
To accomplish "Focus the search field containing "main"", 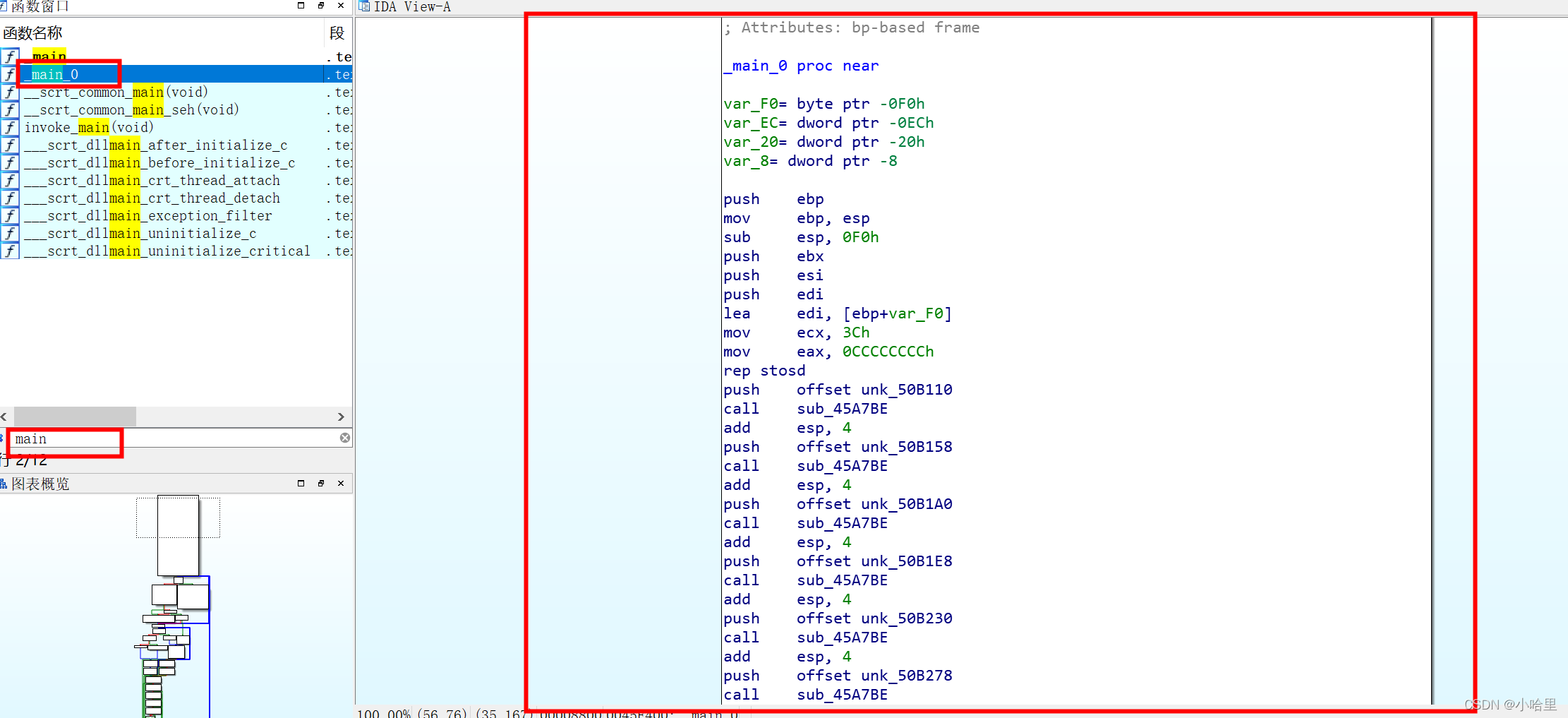I will 174,438.
